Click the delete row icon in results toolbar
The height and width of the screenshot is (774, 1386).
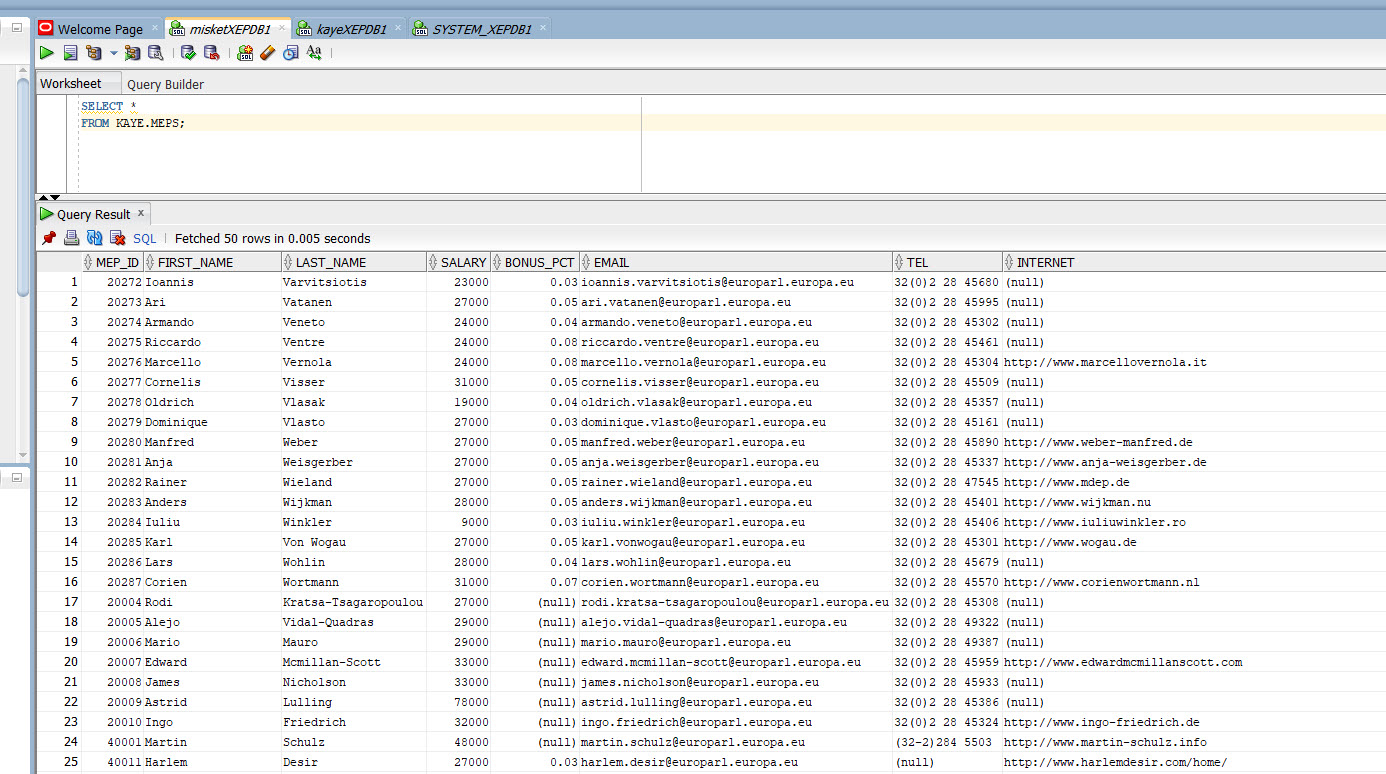[x=118, y=238]
